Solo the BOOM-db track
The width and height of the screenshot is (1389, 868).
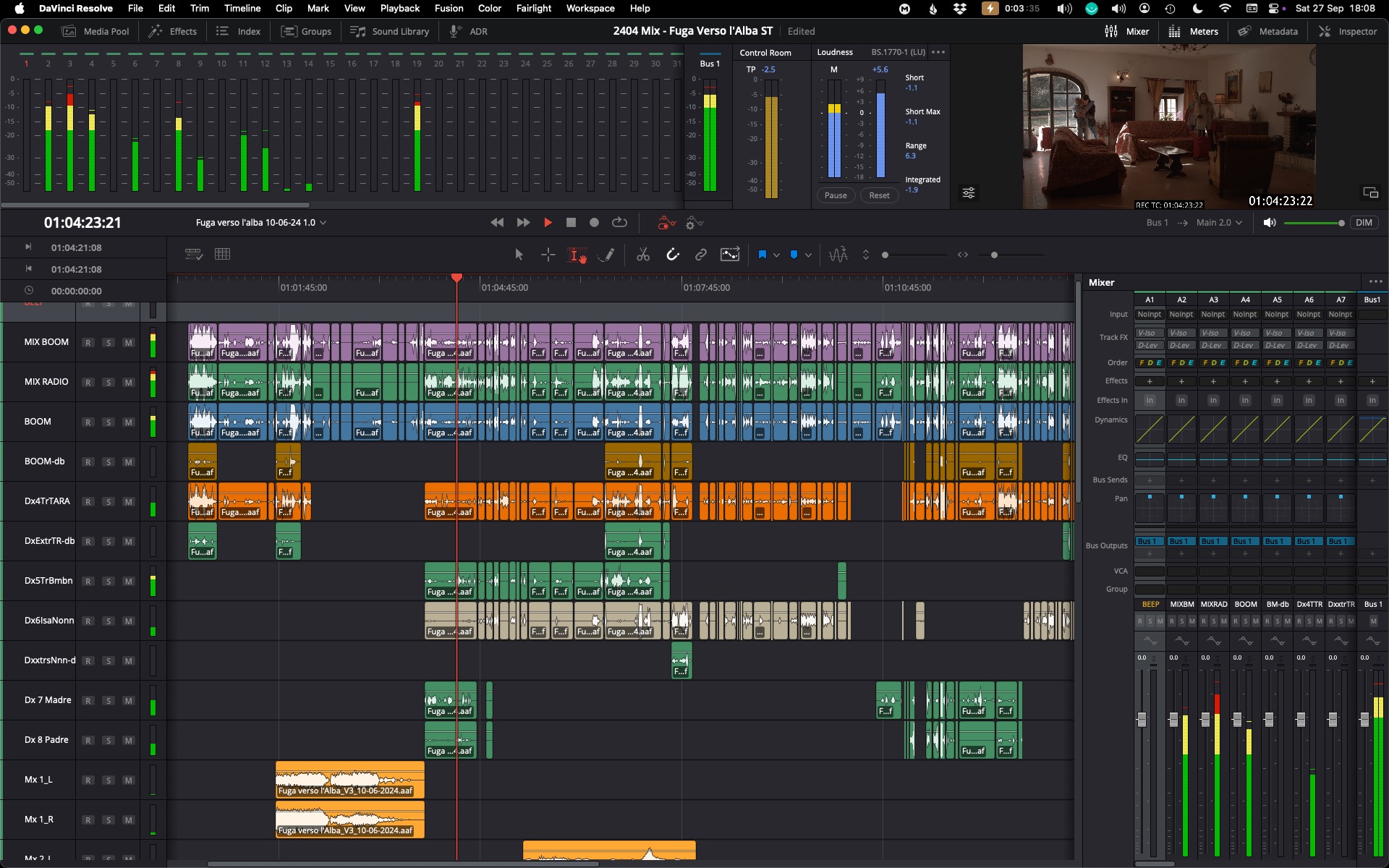click(x=108, y=462)
